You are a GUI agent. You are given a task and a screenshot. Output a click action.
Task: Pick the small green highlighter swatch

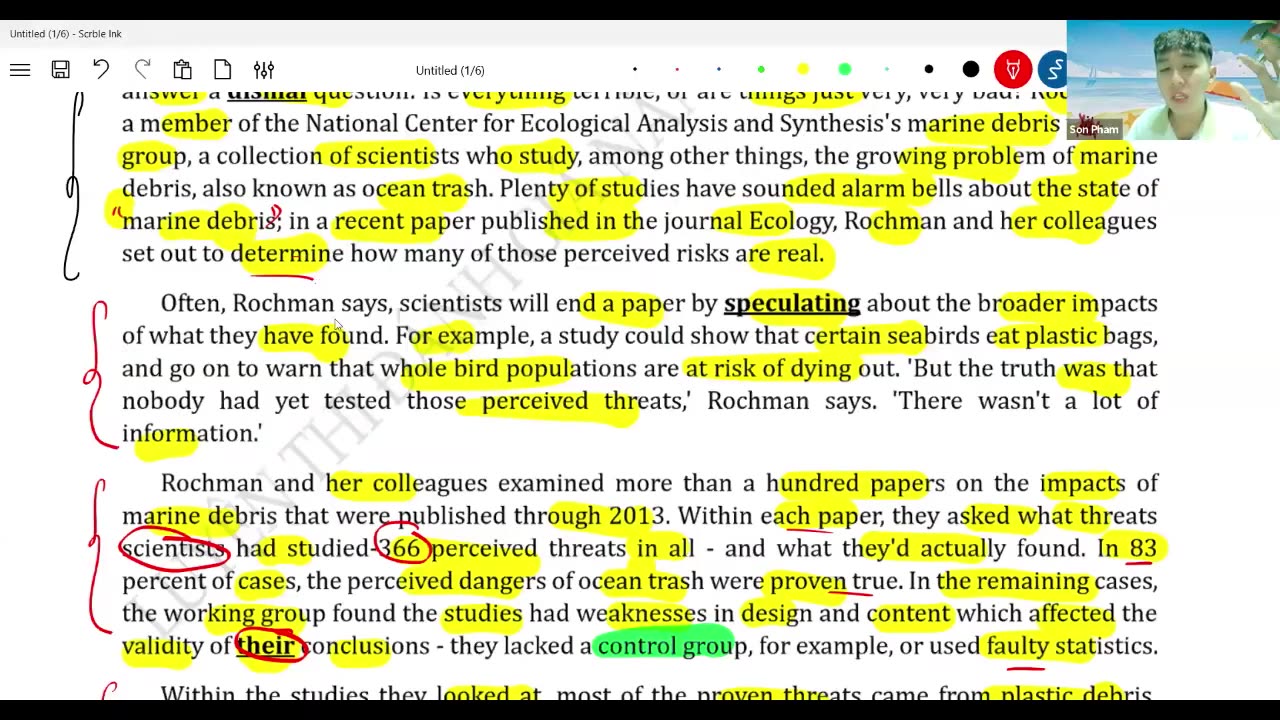[x=761, y=70]
